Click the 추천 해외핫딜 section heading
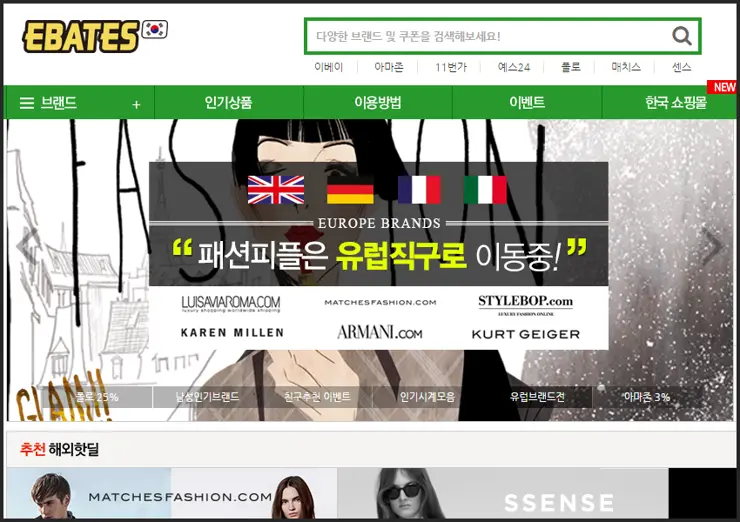740x522 pixels. click(x=59, y=449)
